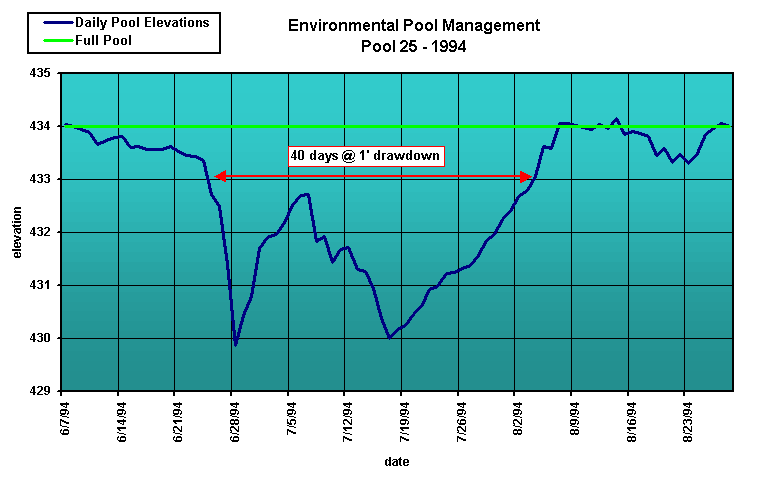Image resolution: width=769 pixels, height=481 pixels.
Task: Click the 8/2/94 date label
Action: 518,418
